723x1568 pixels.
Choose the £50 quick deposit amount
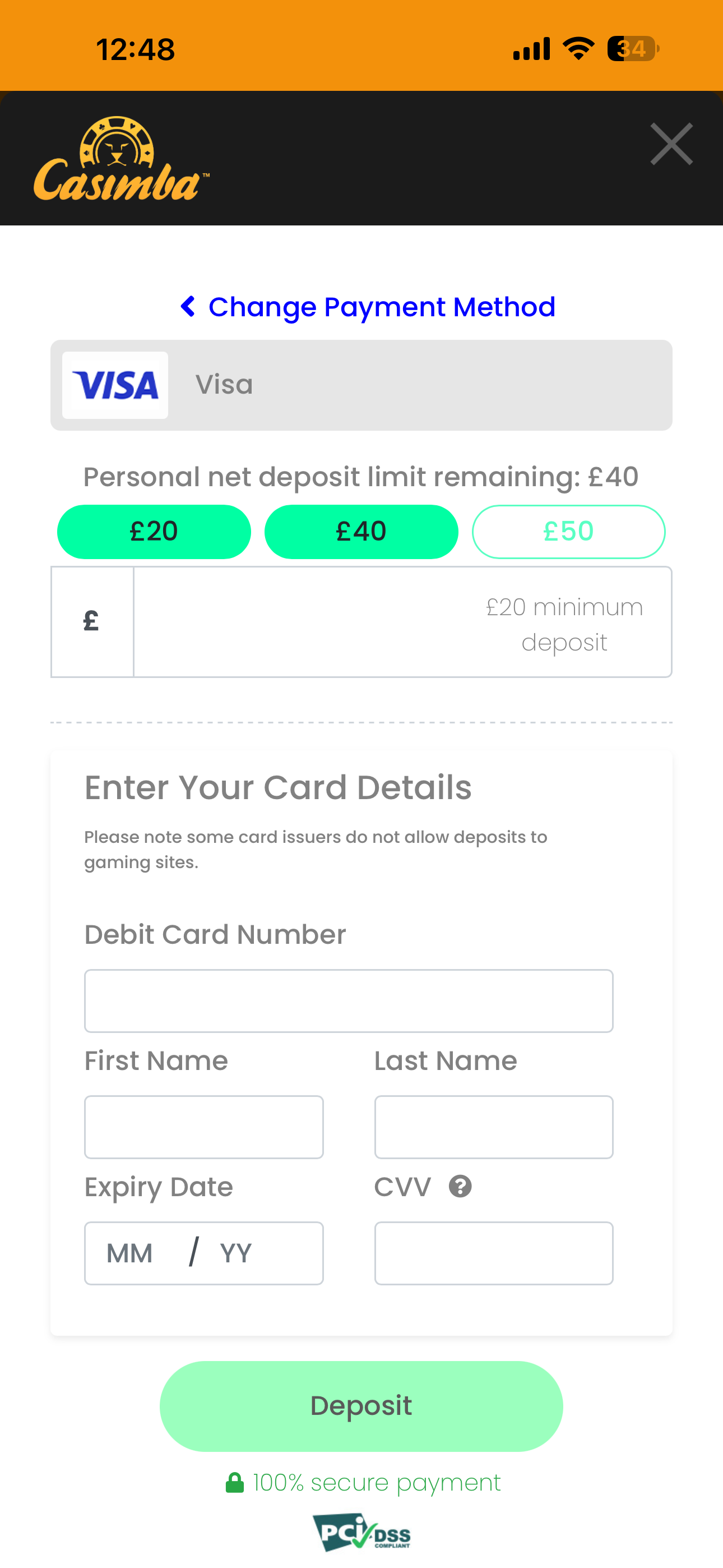tap(568, 532)
